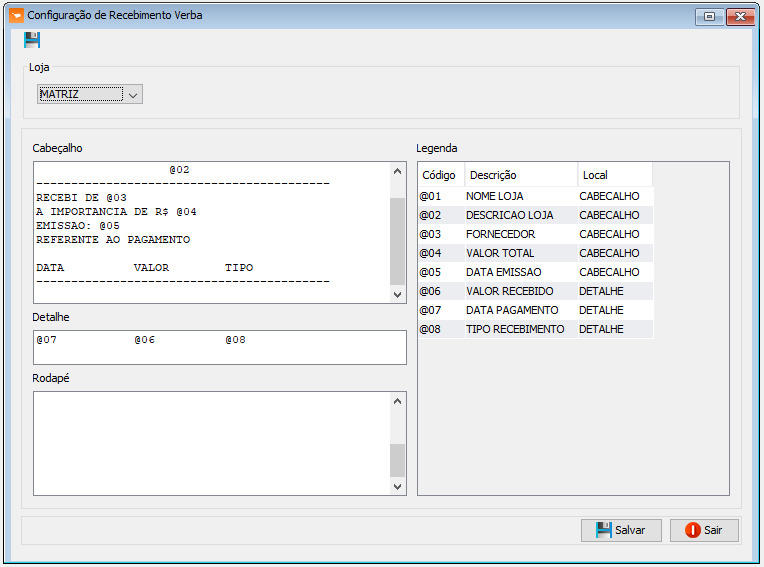The image size is (764, 567).
Task: Select the @01 NOME LOJA legend row
Action: [x=535, y=196]
